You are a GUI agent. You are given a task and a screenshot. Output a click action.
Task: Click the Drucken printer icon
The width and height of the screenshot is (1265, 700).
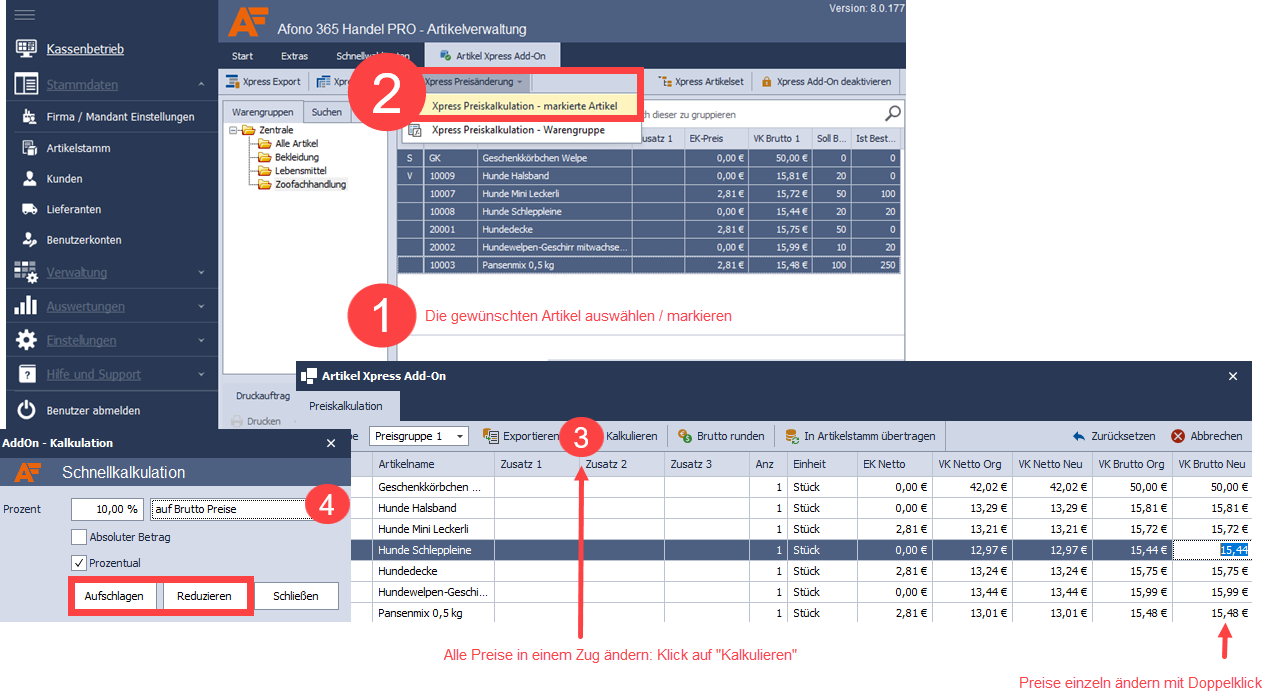237,421
